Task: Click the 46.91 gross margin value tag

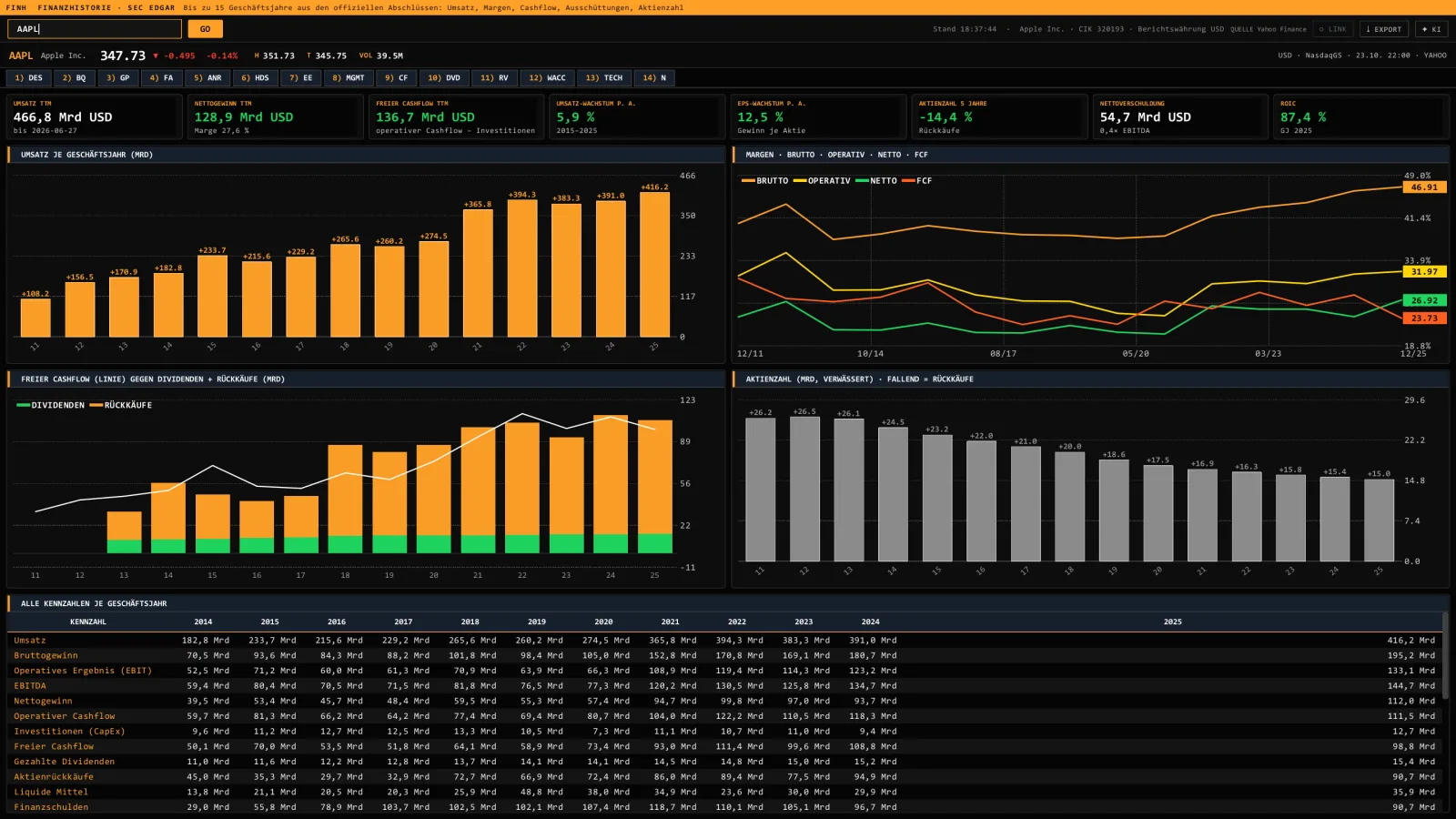Action: [x=1424, y=187]
